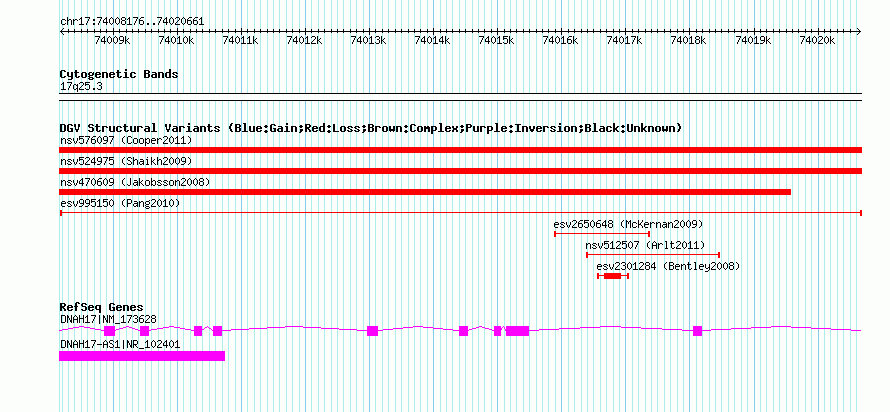Viewport: 890px width, 412px height.
Task: Open the esv995150 (Pang2010) variant label
Action: tap(120, 203)
